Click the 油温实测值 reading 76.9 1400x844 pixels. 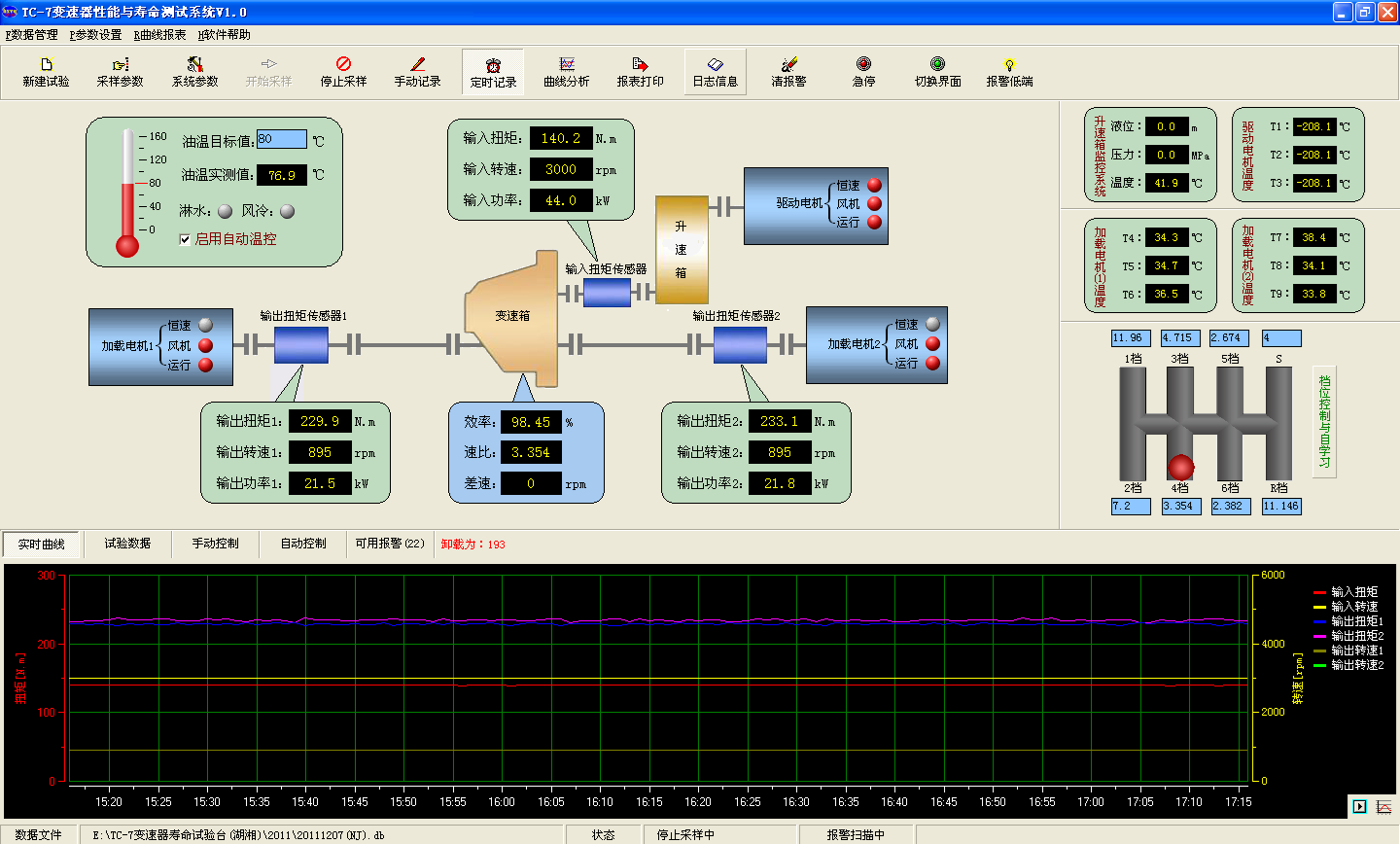[x=282, y=175]
